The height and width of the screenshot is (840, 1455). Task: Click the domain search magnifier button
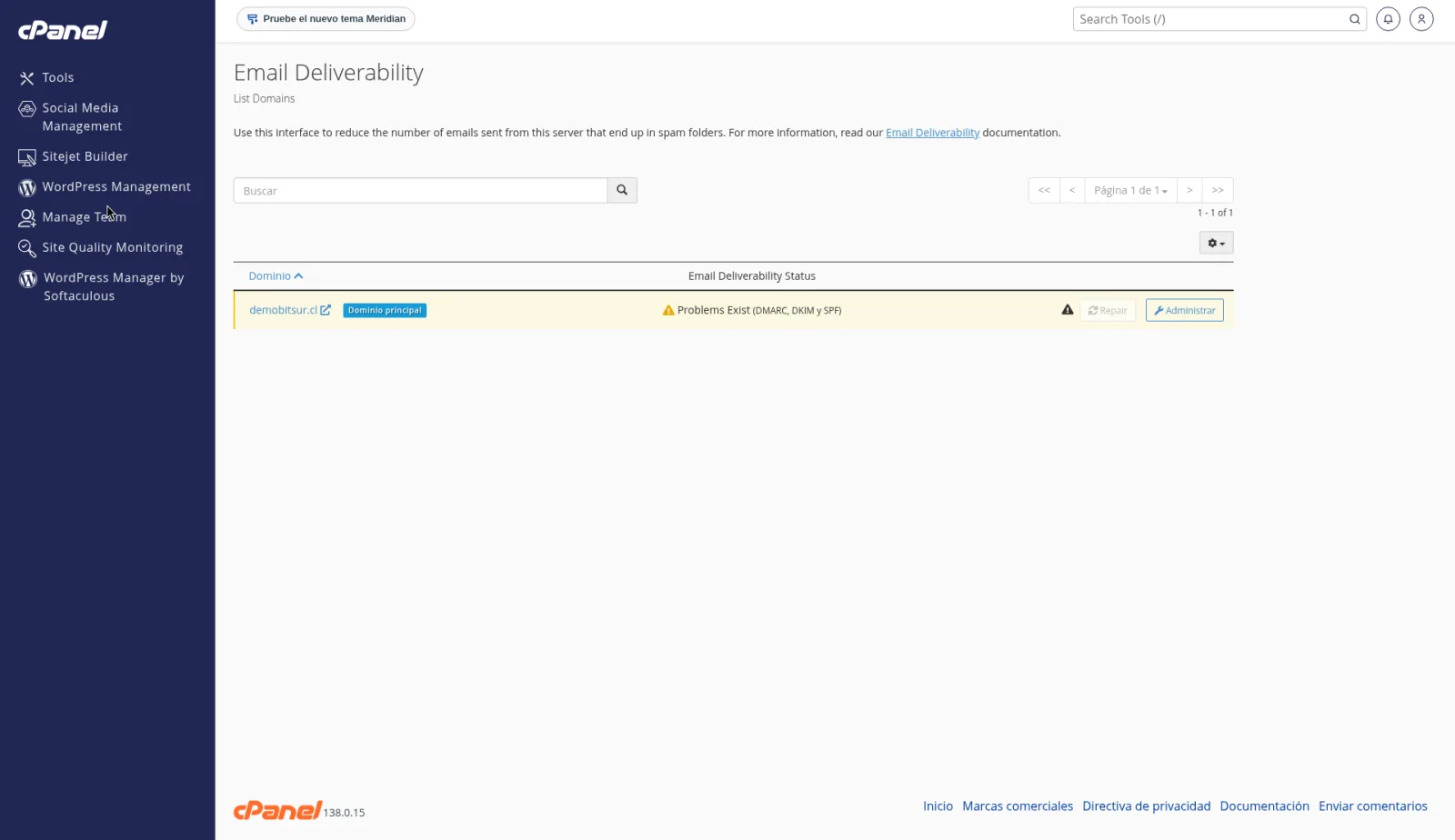click(622, 191)
